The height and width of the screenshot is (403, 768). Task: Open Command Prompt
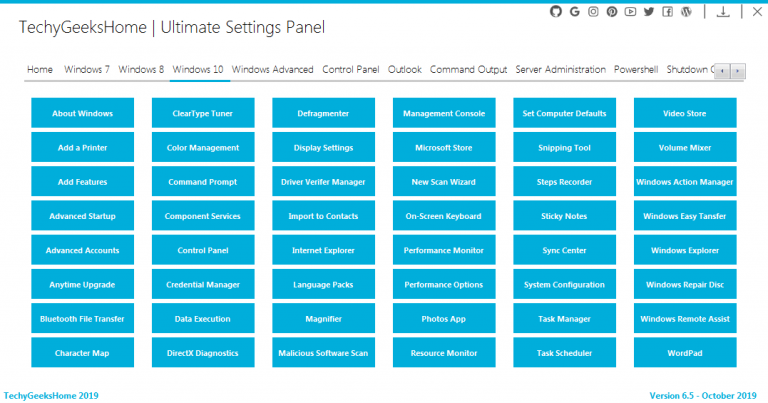(203, 182)
